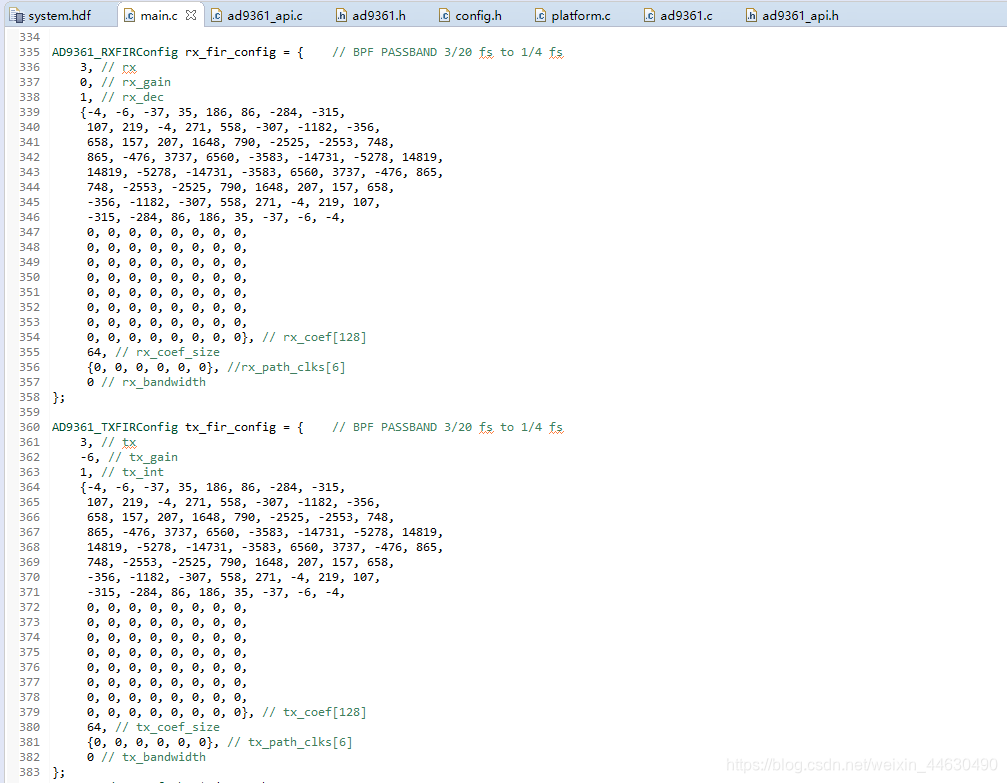The image size is (1007, 783).
Task: Click the platform.c file icon
Action: (541, 15)
